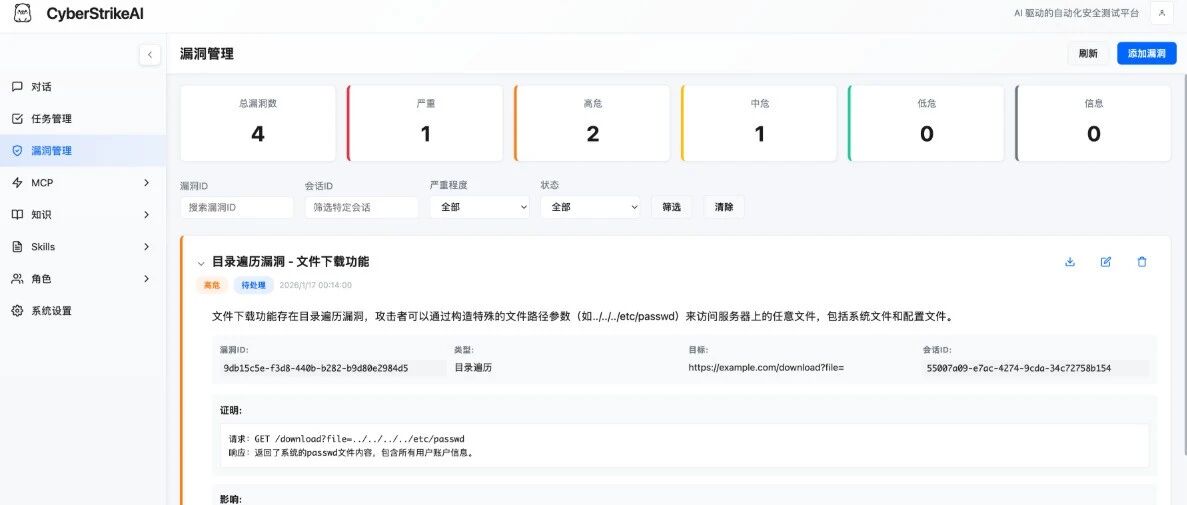Open the Skills menu item

[83, 247]
